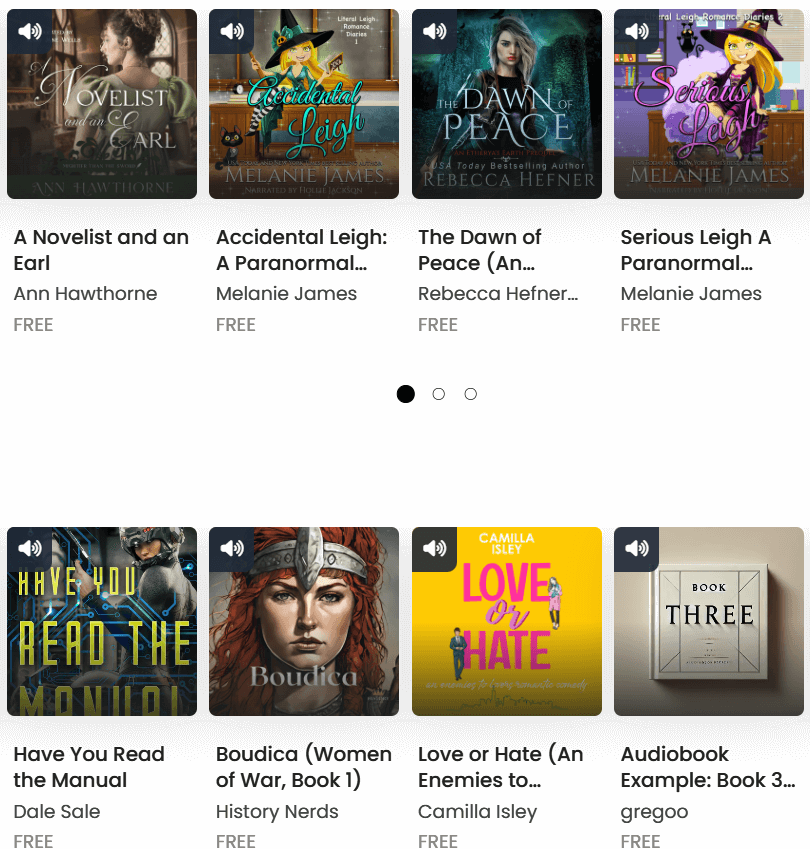
Task: Click audio icon on Book Three cover
Action: pyautogui.click(x=637, y=548)
